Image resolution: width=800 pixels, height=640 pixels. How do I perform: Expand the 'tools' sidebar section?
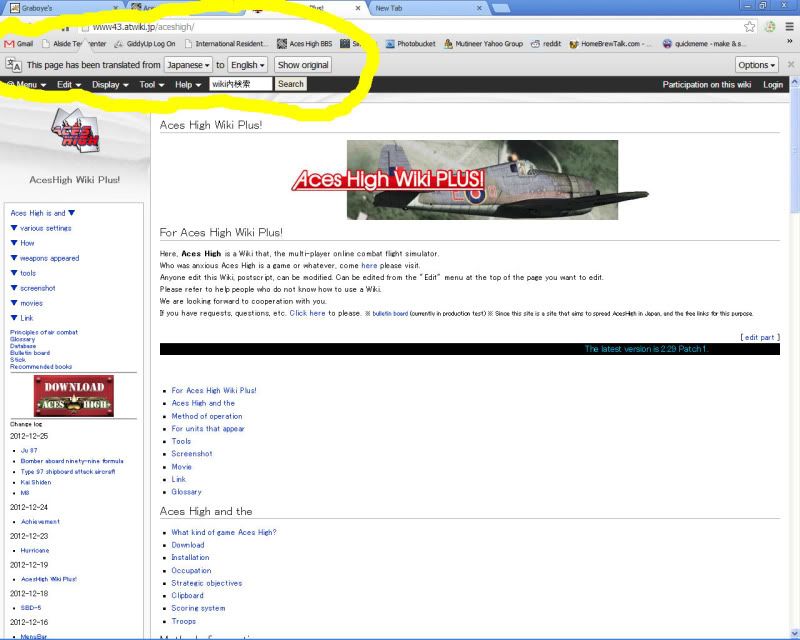click(23, 273)
